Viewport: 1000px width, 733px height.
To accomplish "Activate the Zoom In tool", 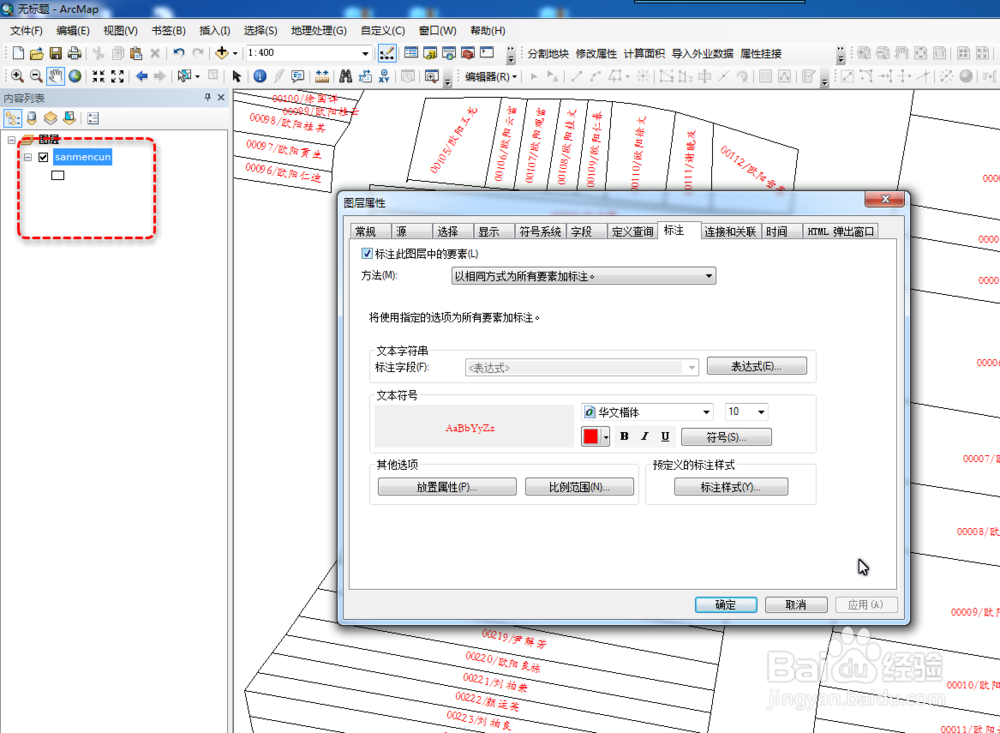I will (x=17, y=76).
